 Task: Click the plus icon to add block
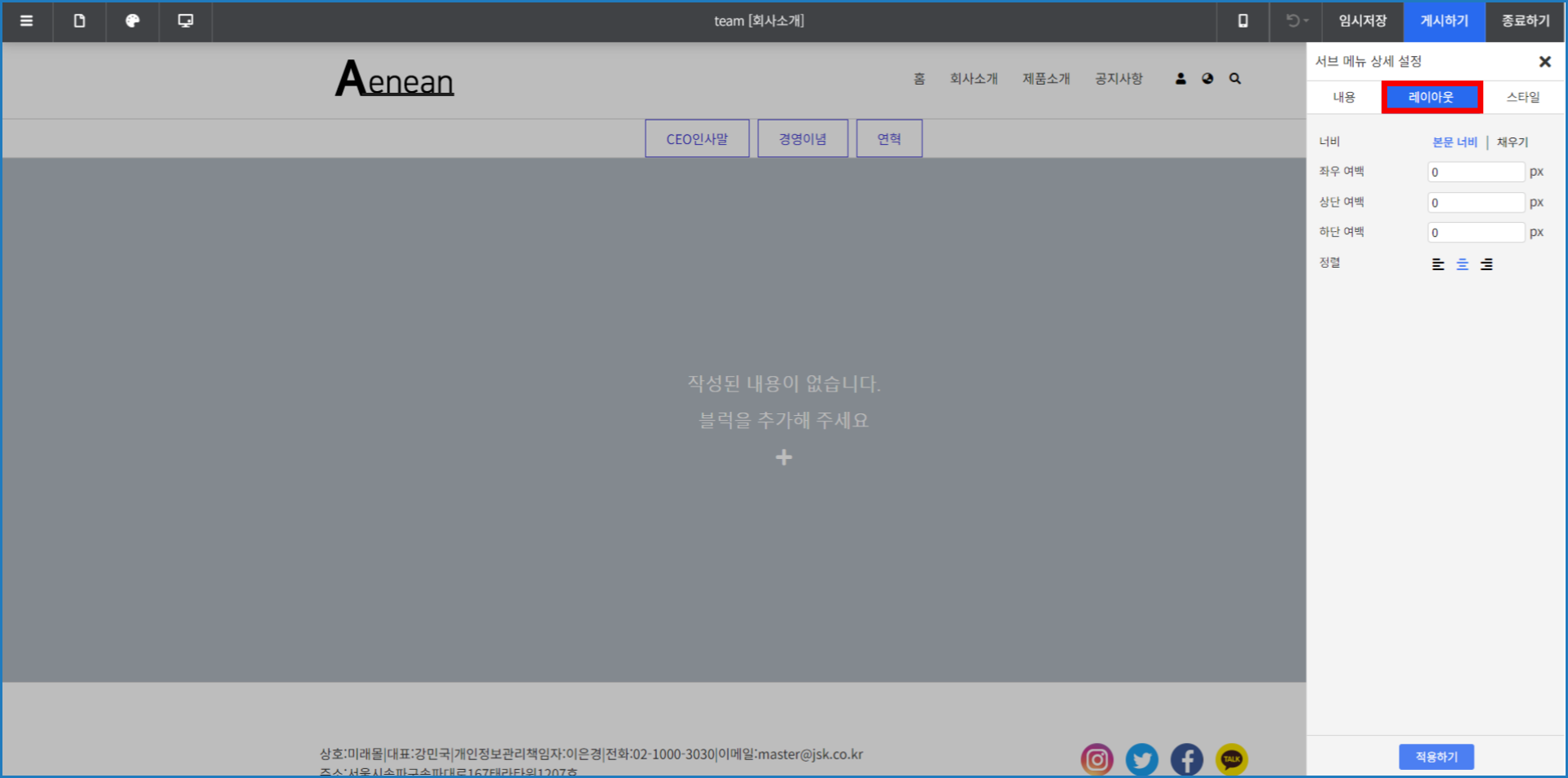pos(784,457)
